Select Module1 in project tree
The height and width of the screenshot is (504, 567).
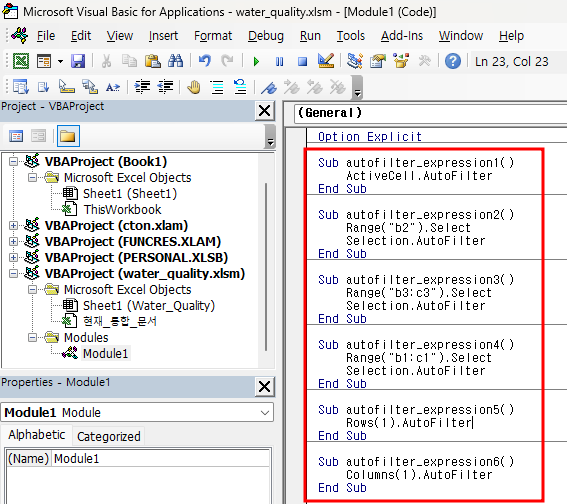pos(106,353)
